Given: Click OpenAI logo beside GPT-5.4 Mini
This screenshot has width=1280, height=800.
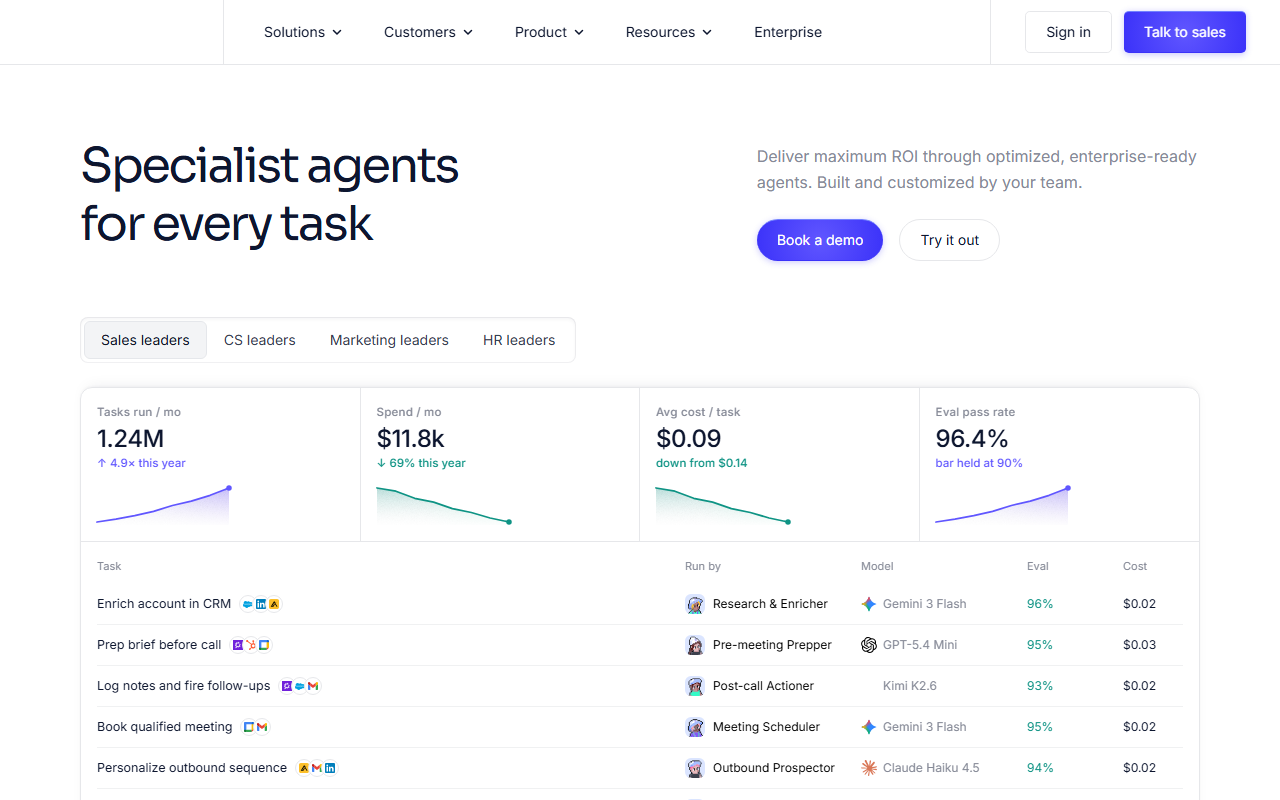Looking at the screenshot, I should 869,645.
